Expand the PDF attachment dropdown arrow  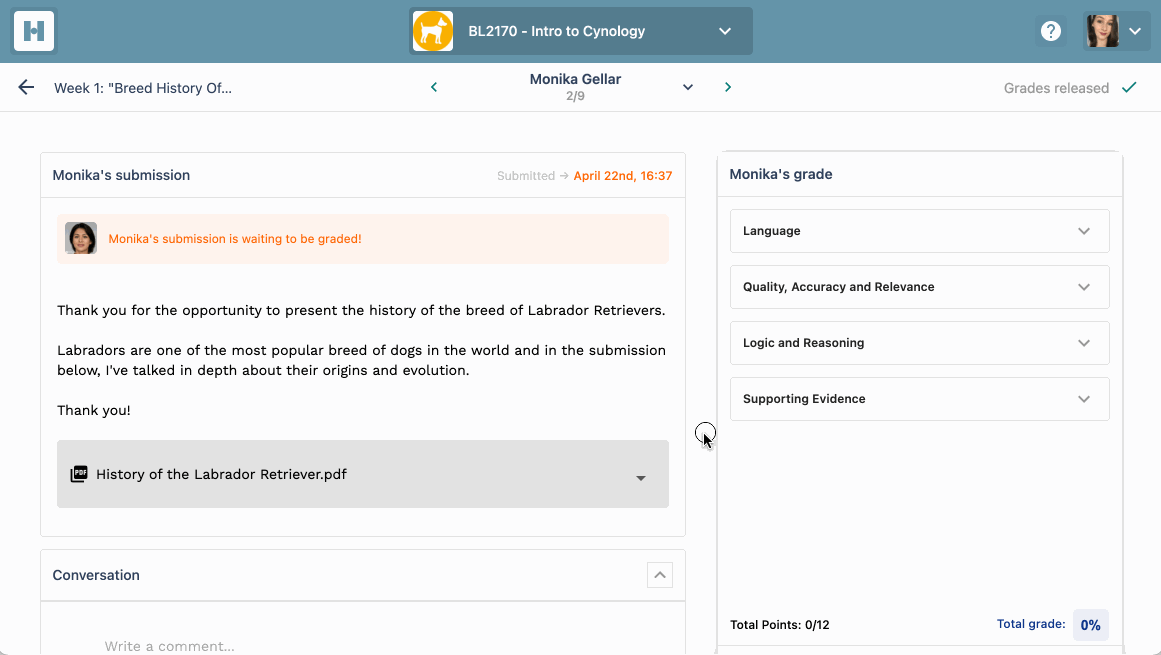[640, 478]
